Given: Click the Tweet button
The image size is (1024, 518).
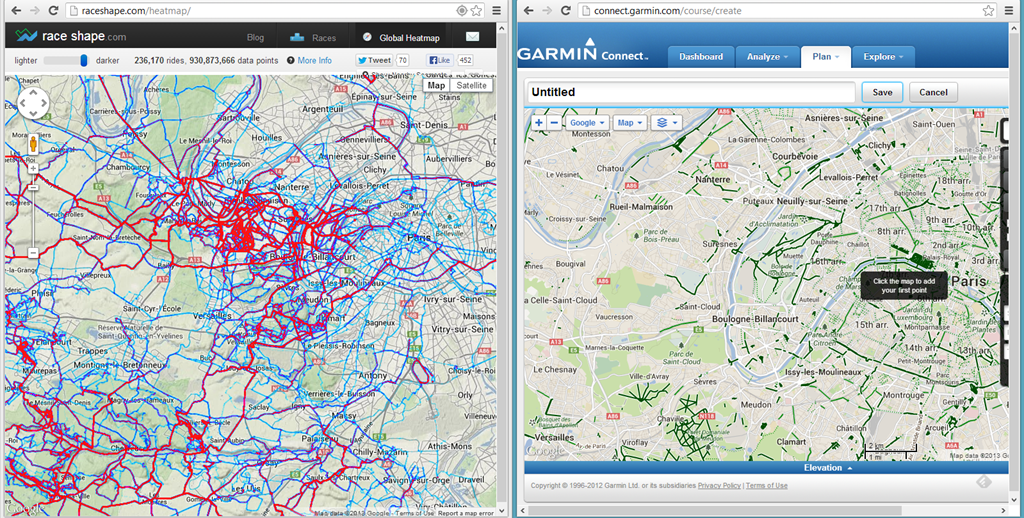Looking at the screenshot, I should [374, 60].
